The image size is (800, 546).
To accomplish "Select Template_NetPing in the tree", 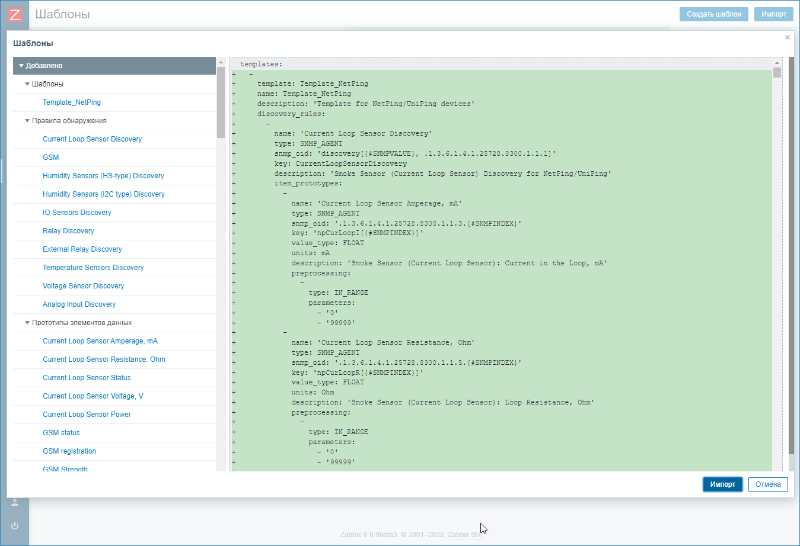I will [71, 103].
